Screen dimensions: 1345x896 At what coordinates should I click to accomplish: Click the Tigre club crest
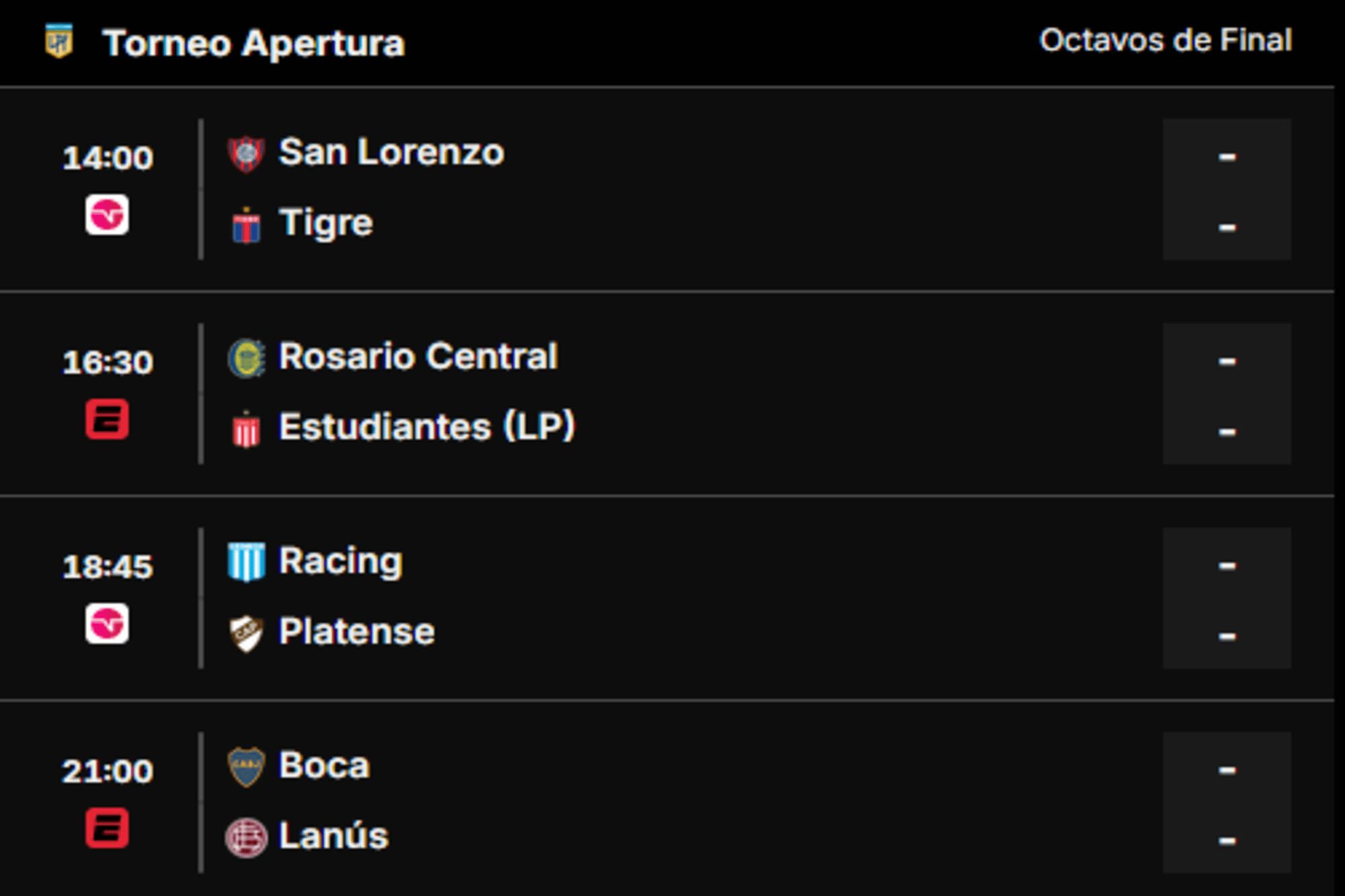click(x=246, y=225)
